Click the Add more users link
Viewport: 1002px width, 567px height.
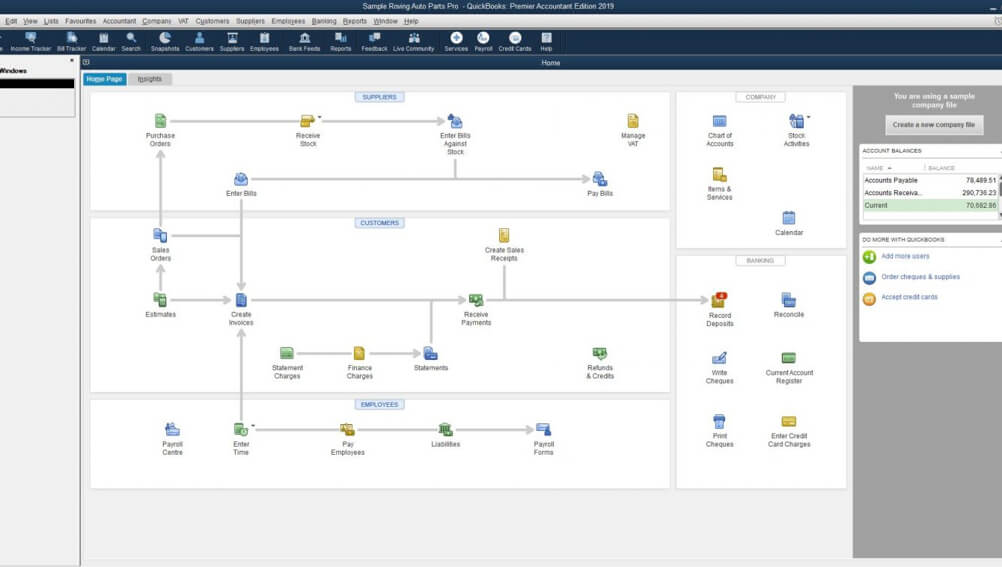(905, 257)
